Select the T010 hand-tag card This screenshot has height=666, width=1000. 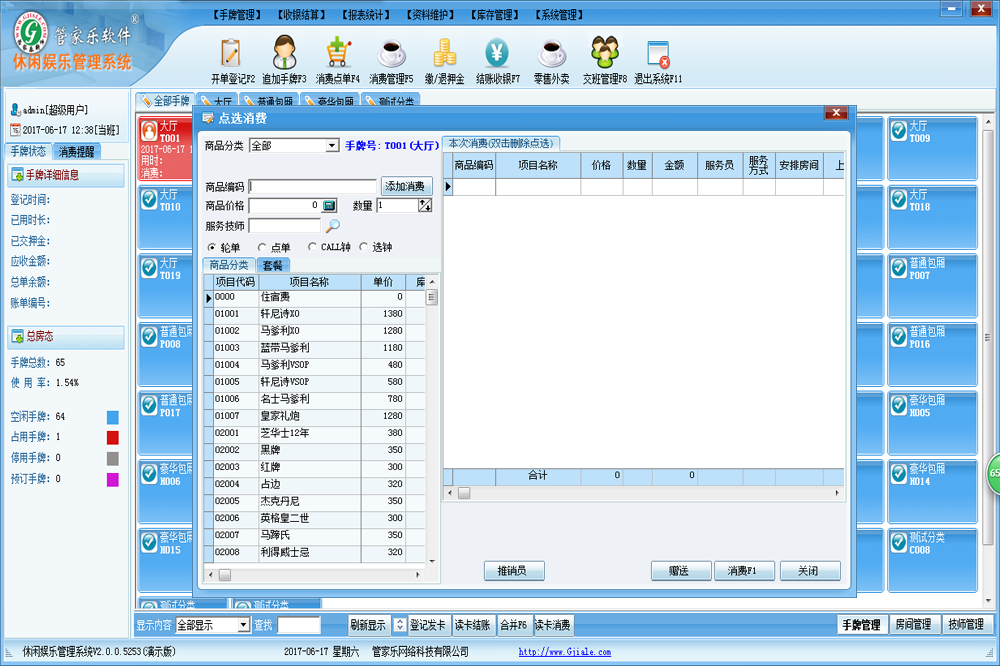pos(166,217)
